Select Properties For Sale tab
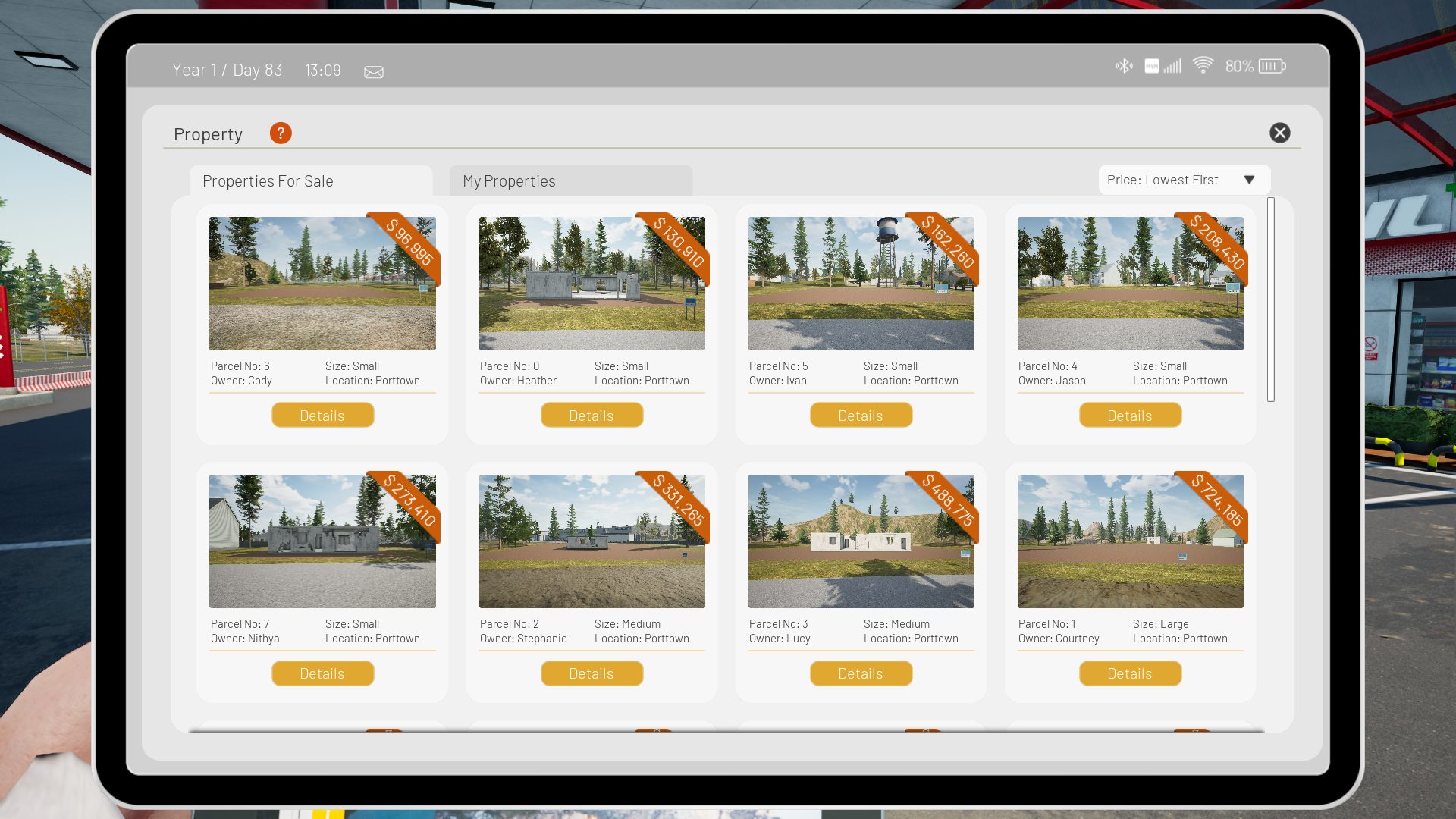The image size is (1456, 819). coord(310,180)
